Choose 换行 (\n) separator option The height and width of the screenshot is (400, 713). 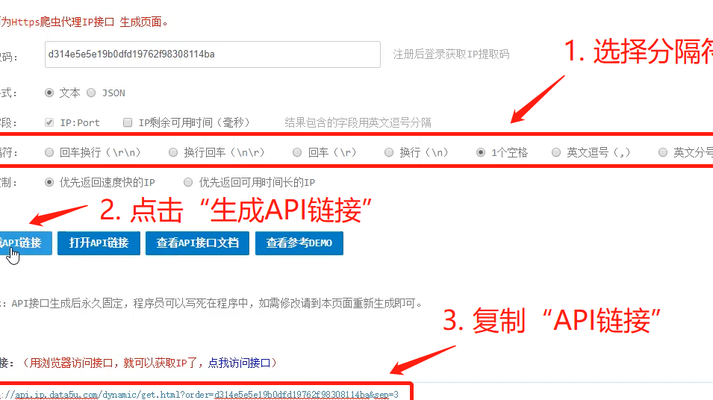(x=389, y=153)
